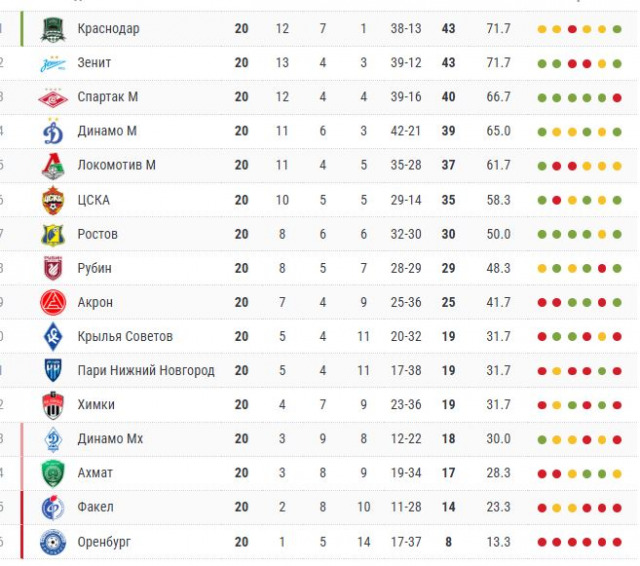
Task: Click the Рубин club crest
Action: point(53,268)
